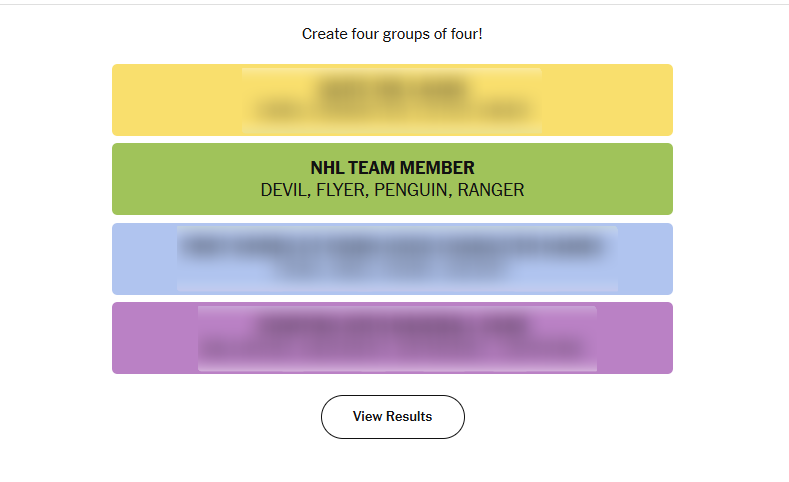Viewport: 789px width, 482px height.
Task: Click the blurred word list in purple card
Action: [x=397, y=350]
